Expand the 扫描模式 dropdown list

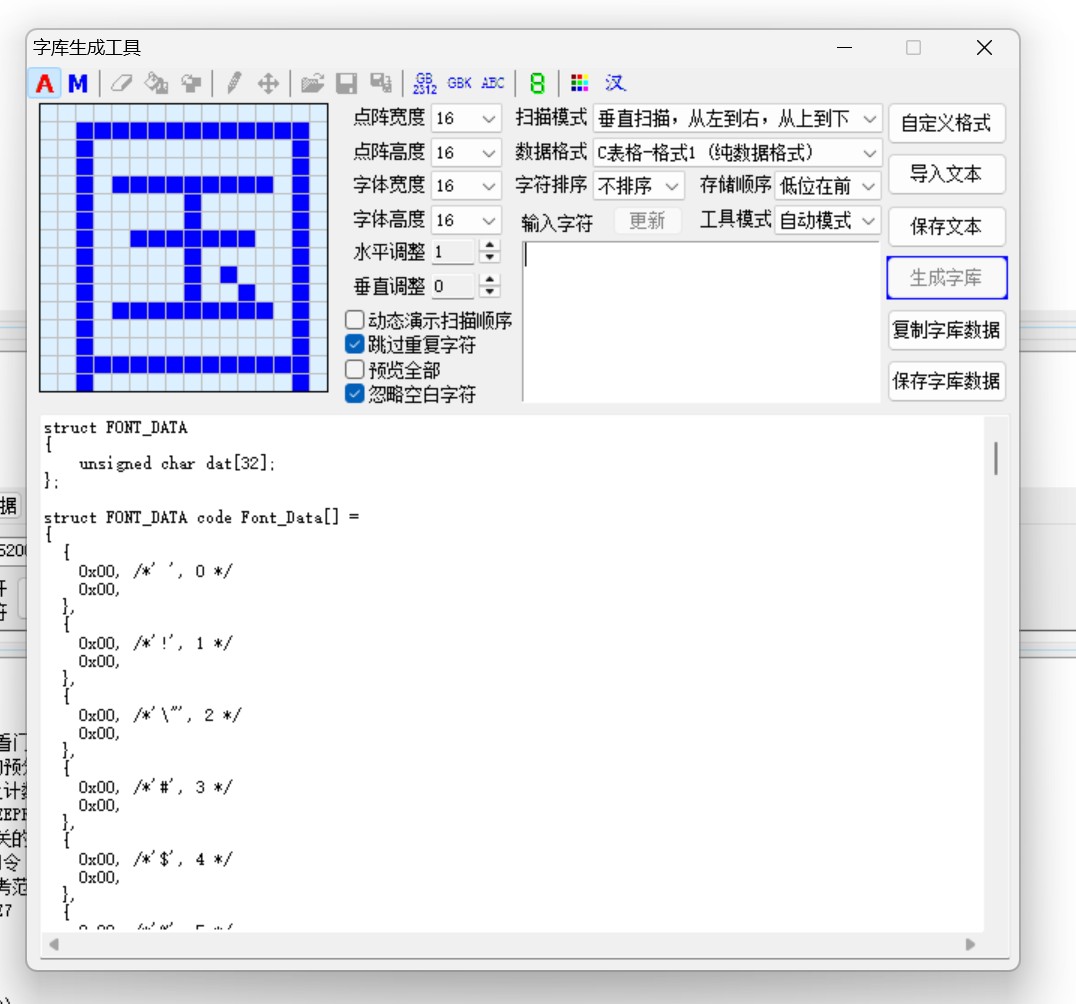point(869,119)
